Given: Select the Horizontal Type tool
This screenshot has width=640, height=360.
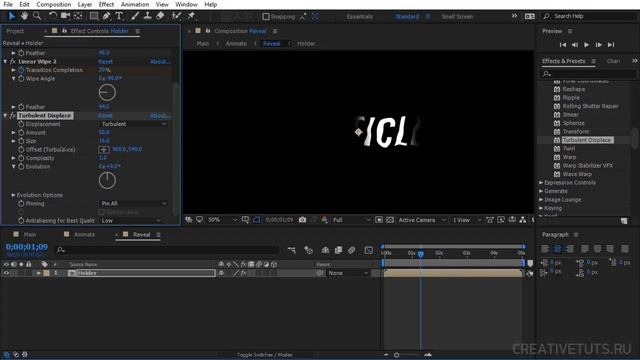Looking at the screenshot, I should 119,16.
